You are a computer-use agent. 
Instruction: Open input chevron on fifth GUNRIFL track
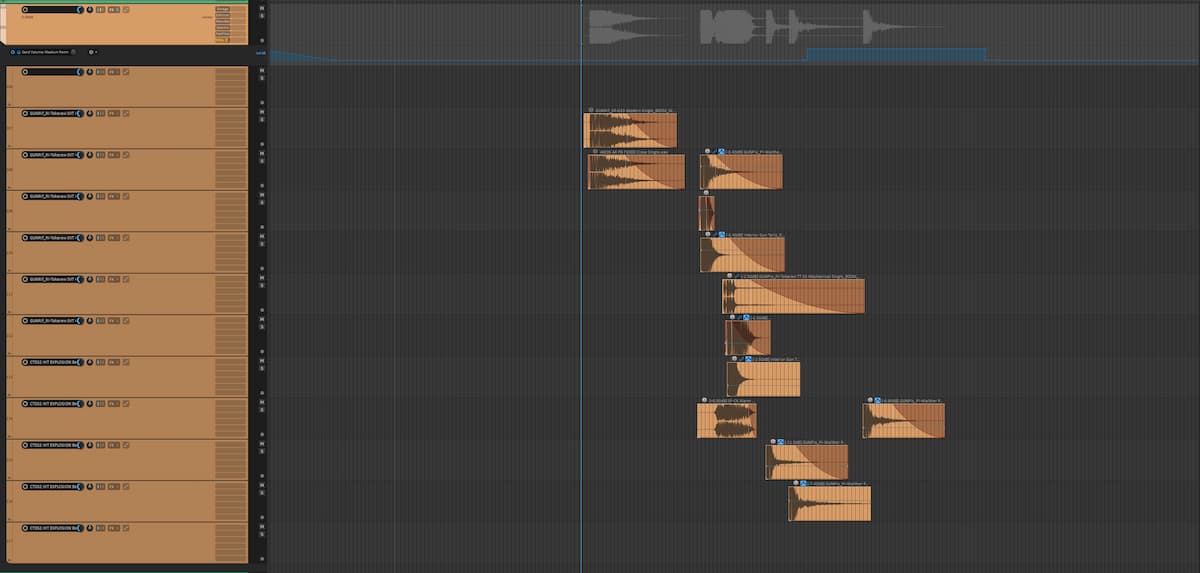(78, 279)
